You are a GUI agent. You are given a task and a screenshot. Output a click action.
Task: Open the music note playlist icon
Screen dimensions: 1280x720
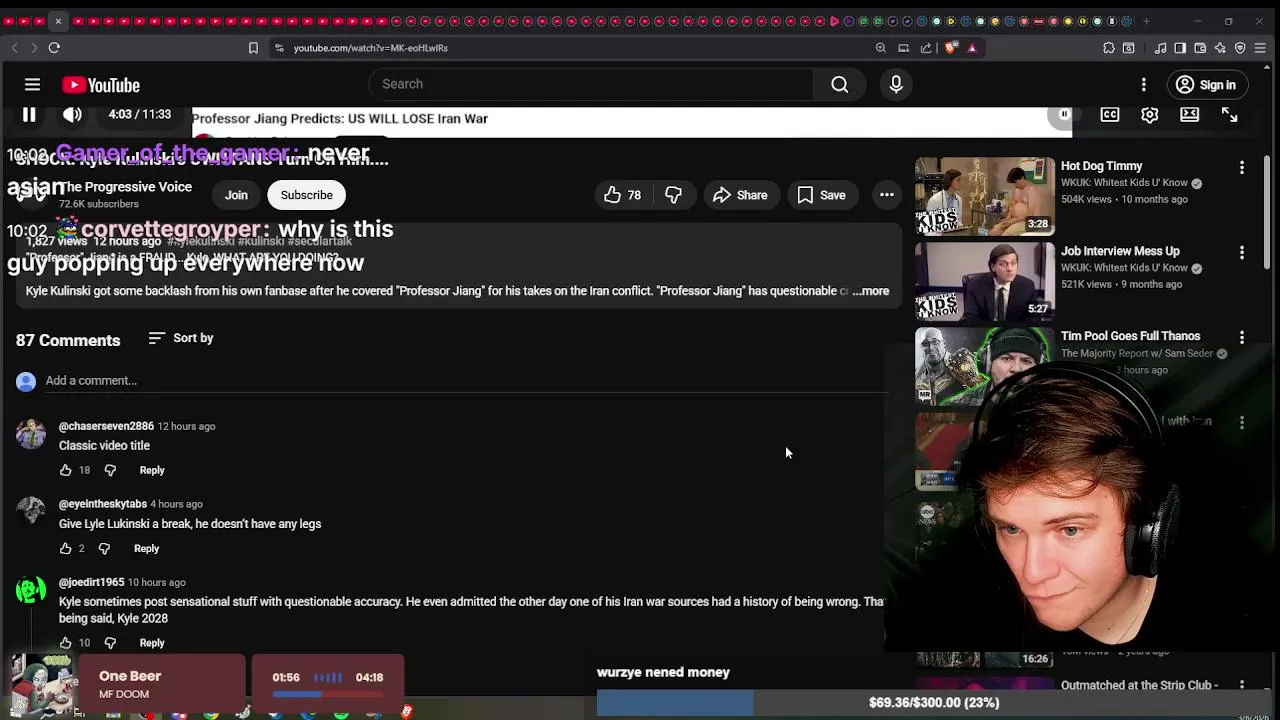click(1160, 47)
